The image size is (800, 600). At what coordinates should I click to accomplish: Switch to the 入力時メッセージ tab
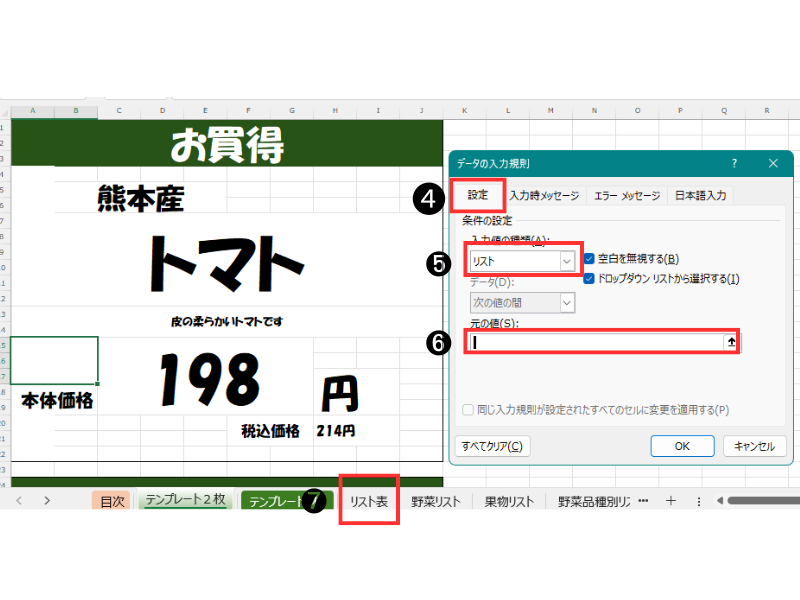[543, 196]
